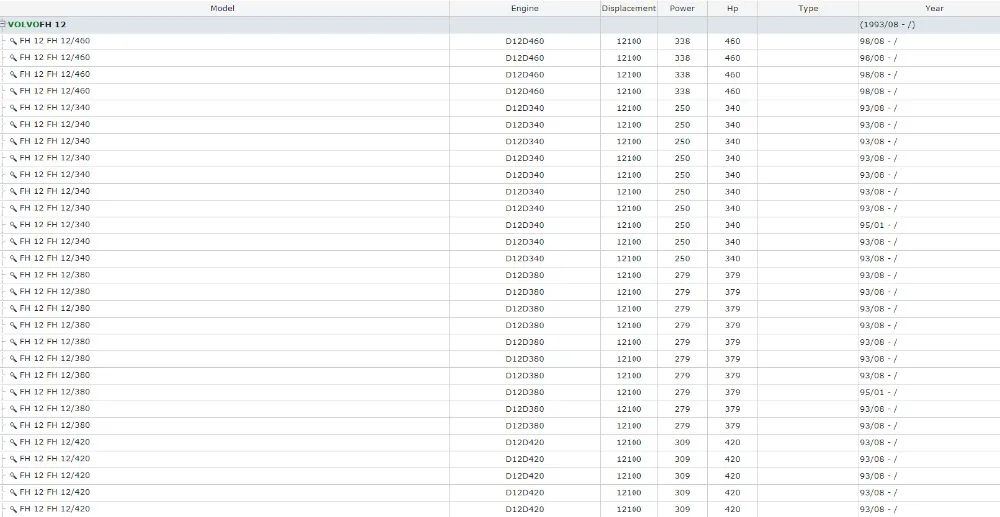Click the Type column header
This screenshot has width=1000, height=517.
[x=808, y=8]
